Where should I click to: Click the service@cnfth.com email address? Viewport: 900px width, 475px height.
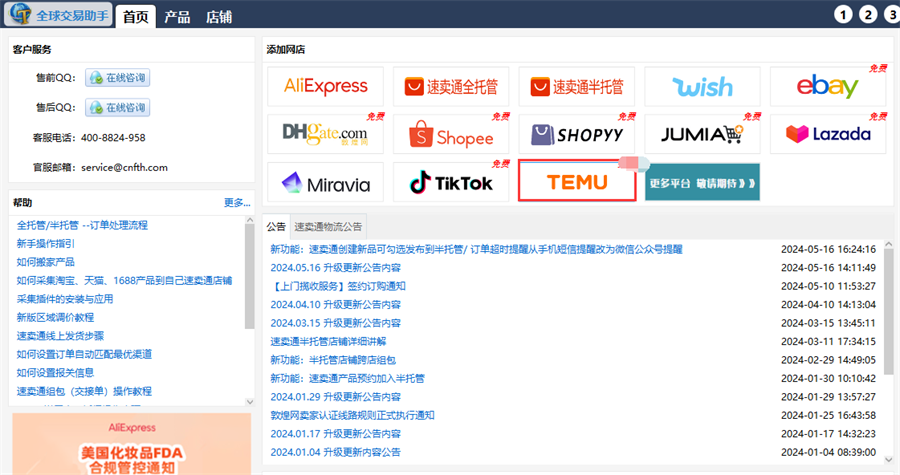click(125, 168)
